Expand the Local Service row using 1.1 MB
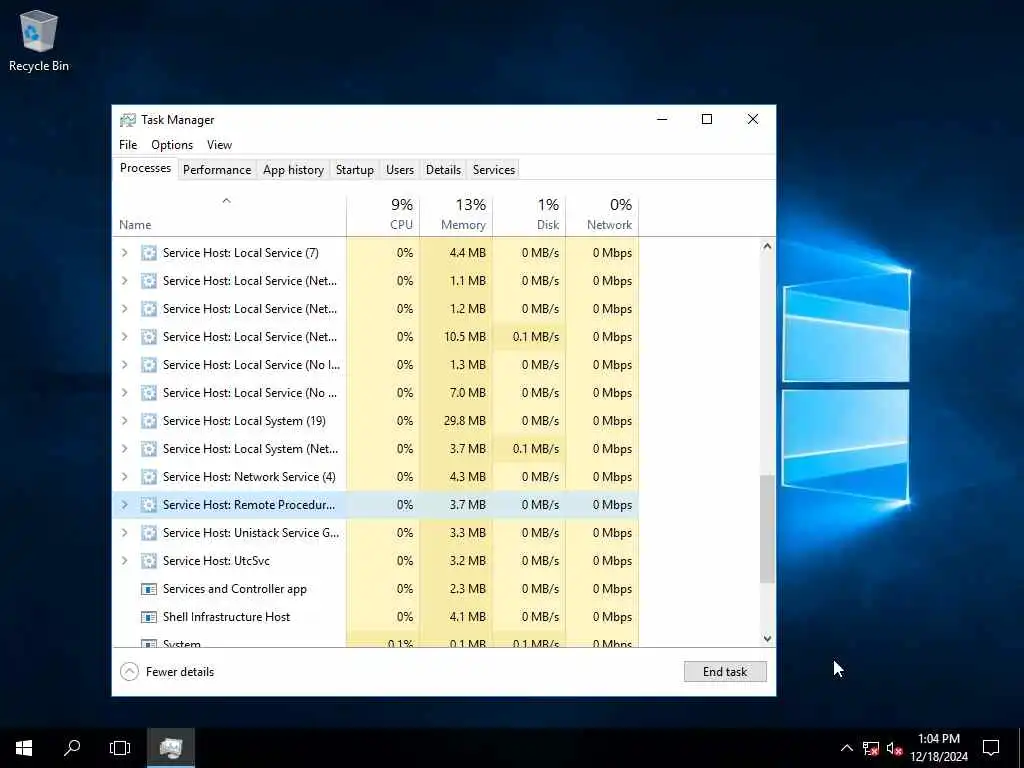The height and width of the screenshot is (768, 1024). (125, 281)
